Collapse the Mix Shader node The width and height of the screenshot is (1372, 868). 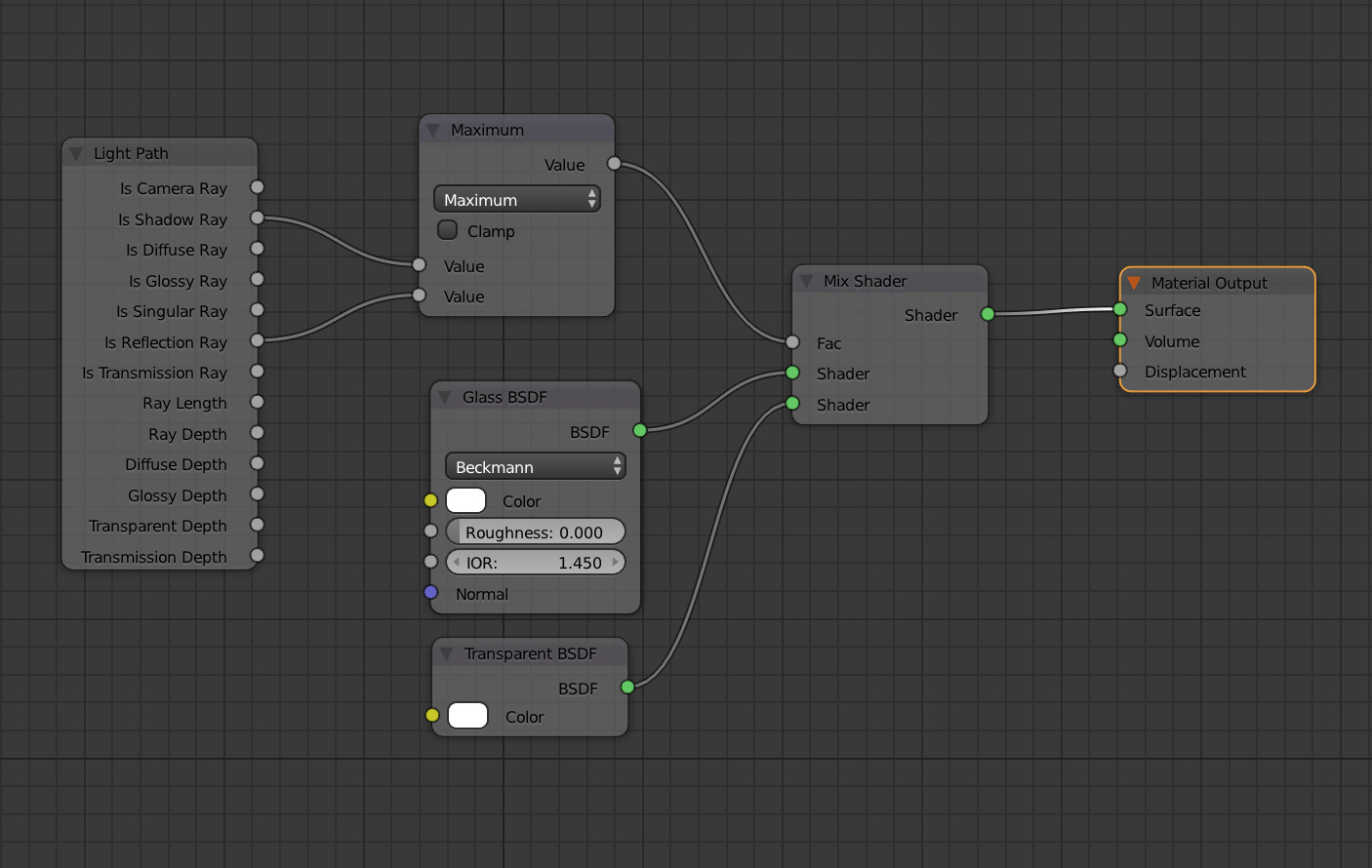point(806,281)
